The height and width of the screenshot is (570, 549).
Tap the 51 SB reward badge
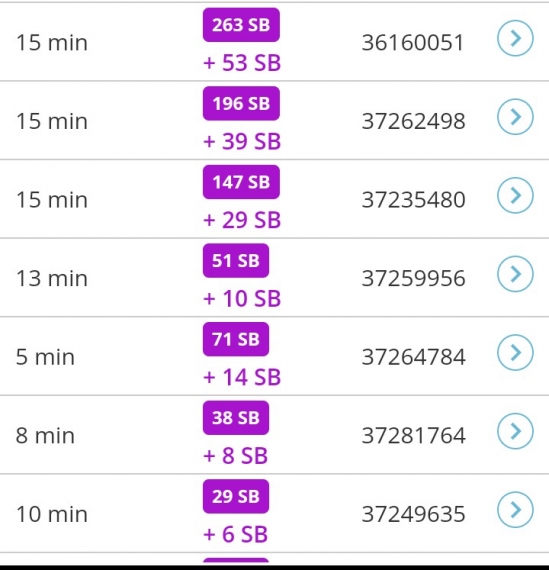click(x=236, y=261)
